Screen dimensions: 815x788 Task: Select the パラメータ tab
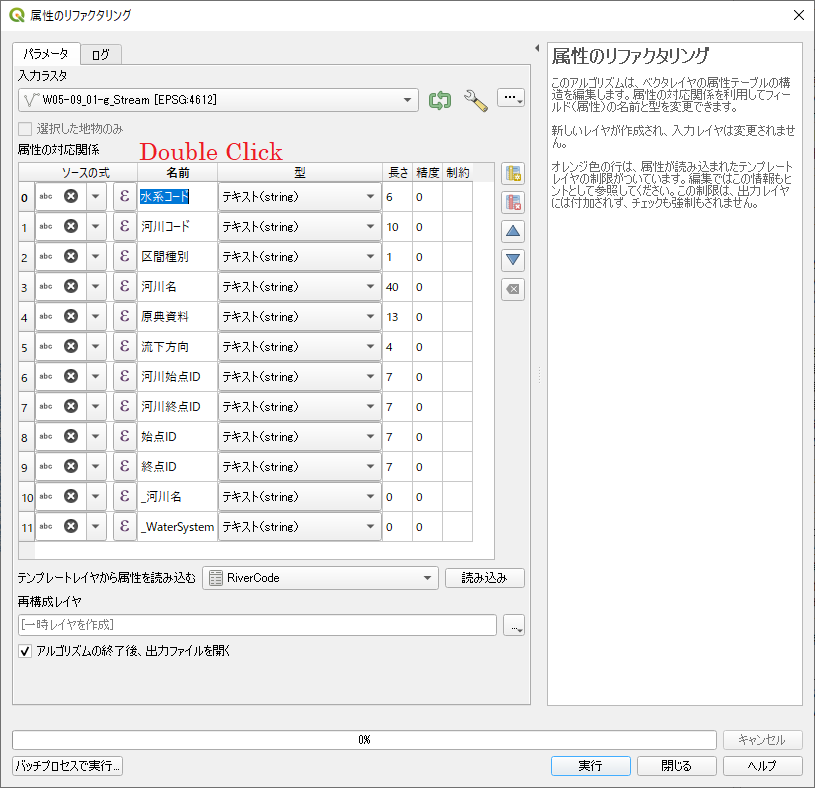coord(46,53)
